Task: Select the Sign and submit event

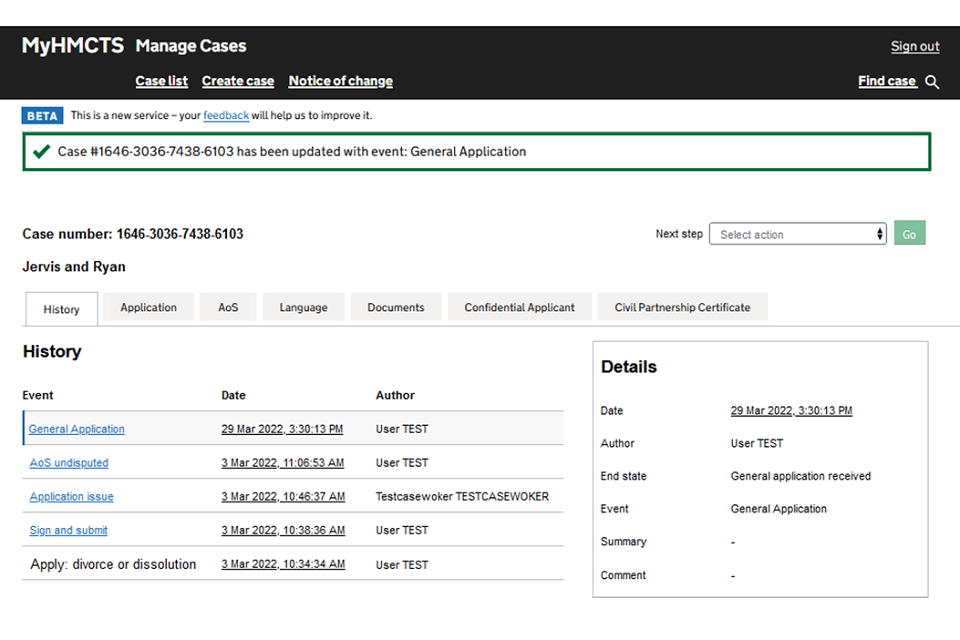Action: pos(68,531)
